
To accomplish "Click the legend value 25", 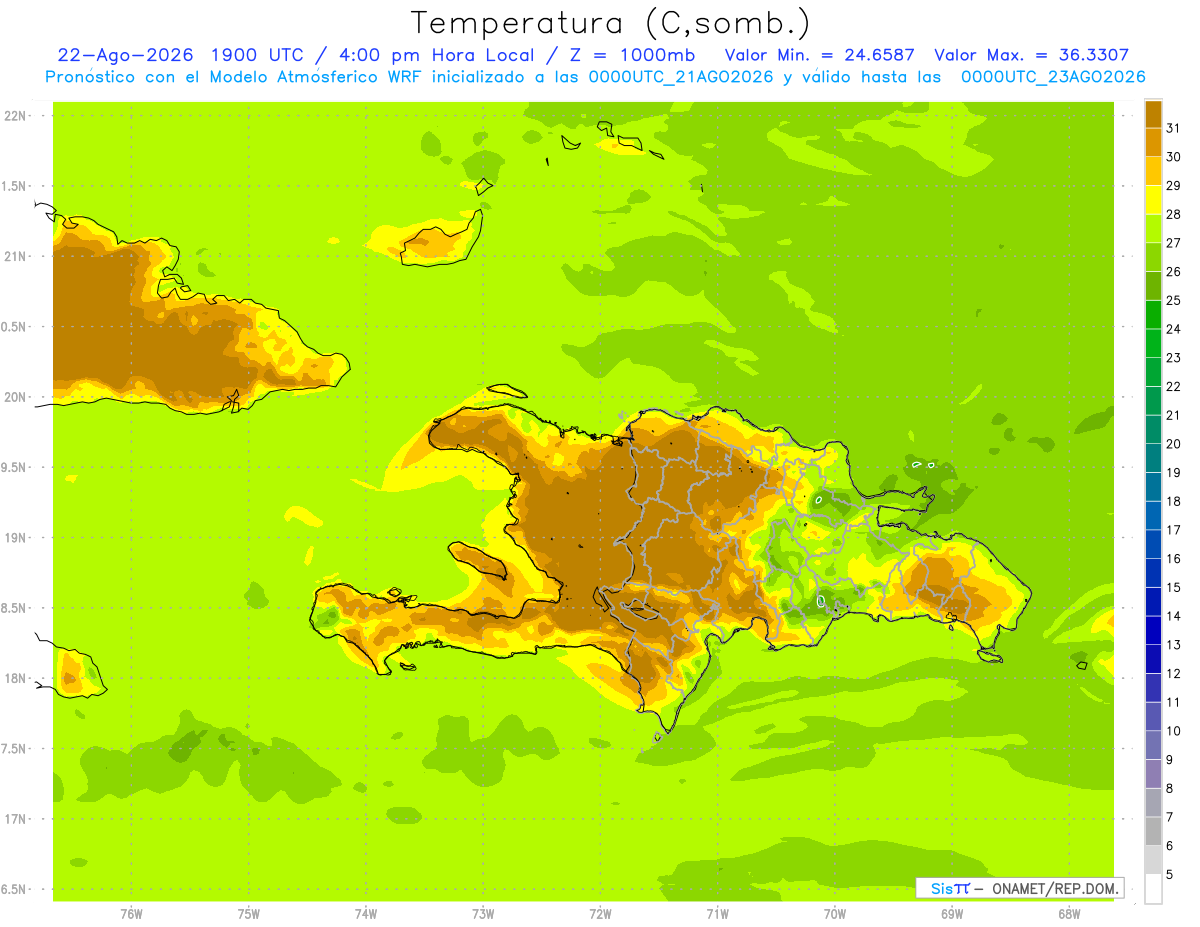I will coord(1174,300).
